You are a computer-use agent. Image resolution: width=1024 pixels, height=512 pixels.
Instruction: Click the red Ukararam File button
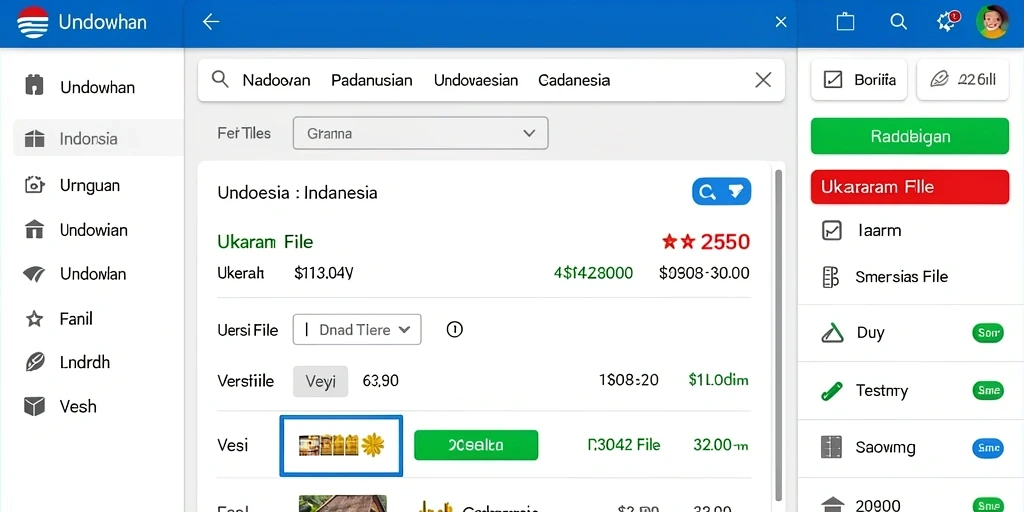[x=910, y=187]
